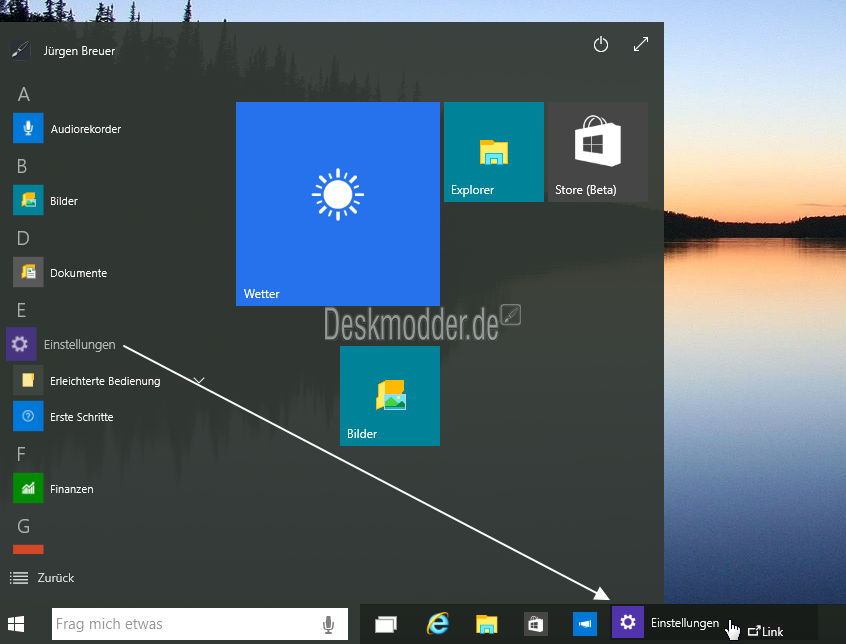Jump to letter G index
The image size is (846, 644).
point(23,526)
